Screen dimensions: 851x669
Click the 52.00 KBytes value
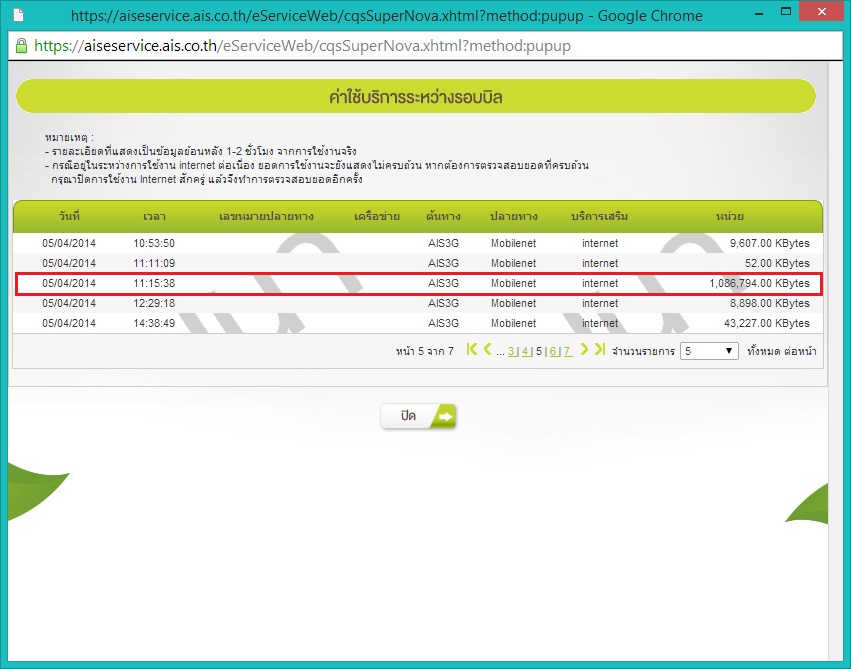click(x=777, y=263)
